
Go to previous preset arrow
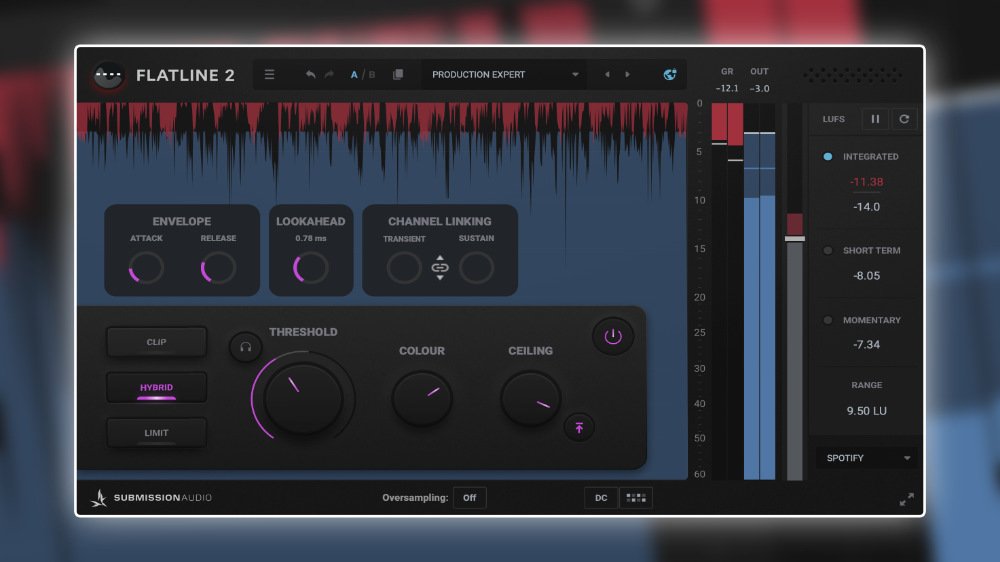click(x=607, y=75)
